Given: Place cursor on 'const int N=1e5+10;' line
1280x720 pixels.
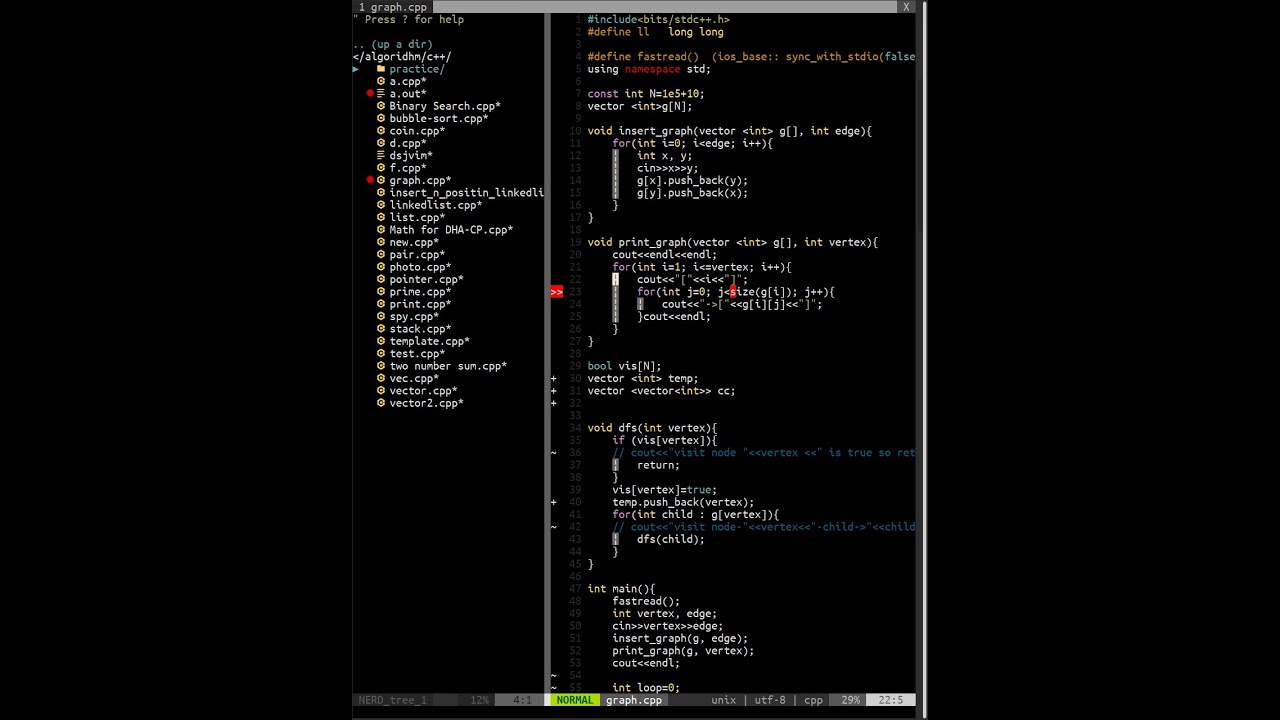Looking at the screenshot, I should pos(646,94).
